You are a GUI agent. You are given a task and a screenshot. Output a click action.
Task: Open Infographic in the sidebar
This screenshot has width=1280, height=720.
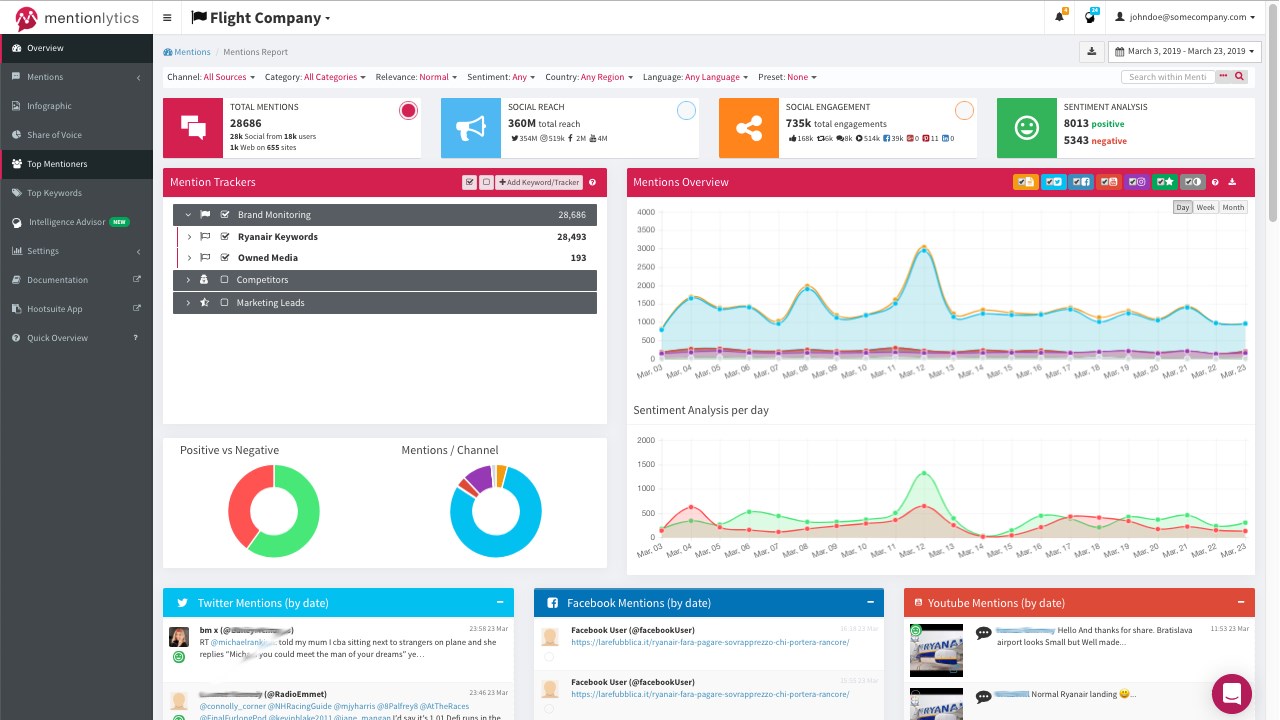tap(76, 106)
